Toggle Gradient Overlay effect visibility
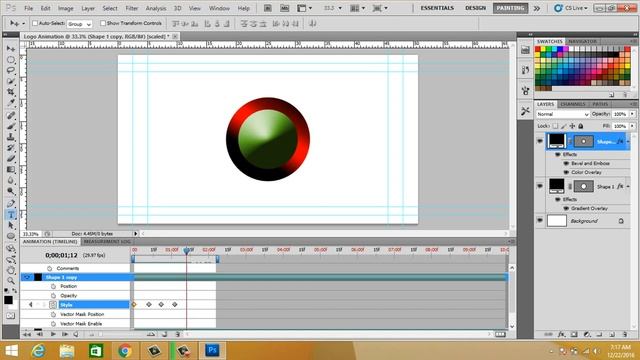Image resolution: width=640 pixels, height=360 pixels. [x=566, y=208]
